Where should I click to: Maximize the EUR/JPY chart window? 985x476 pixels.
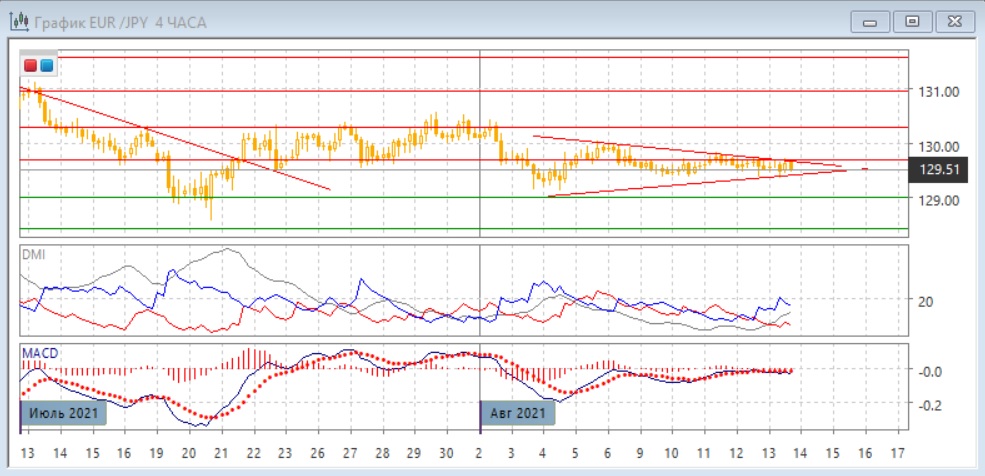911,21
